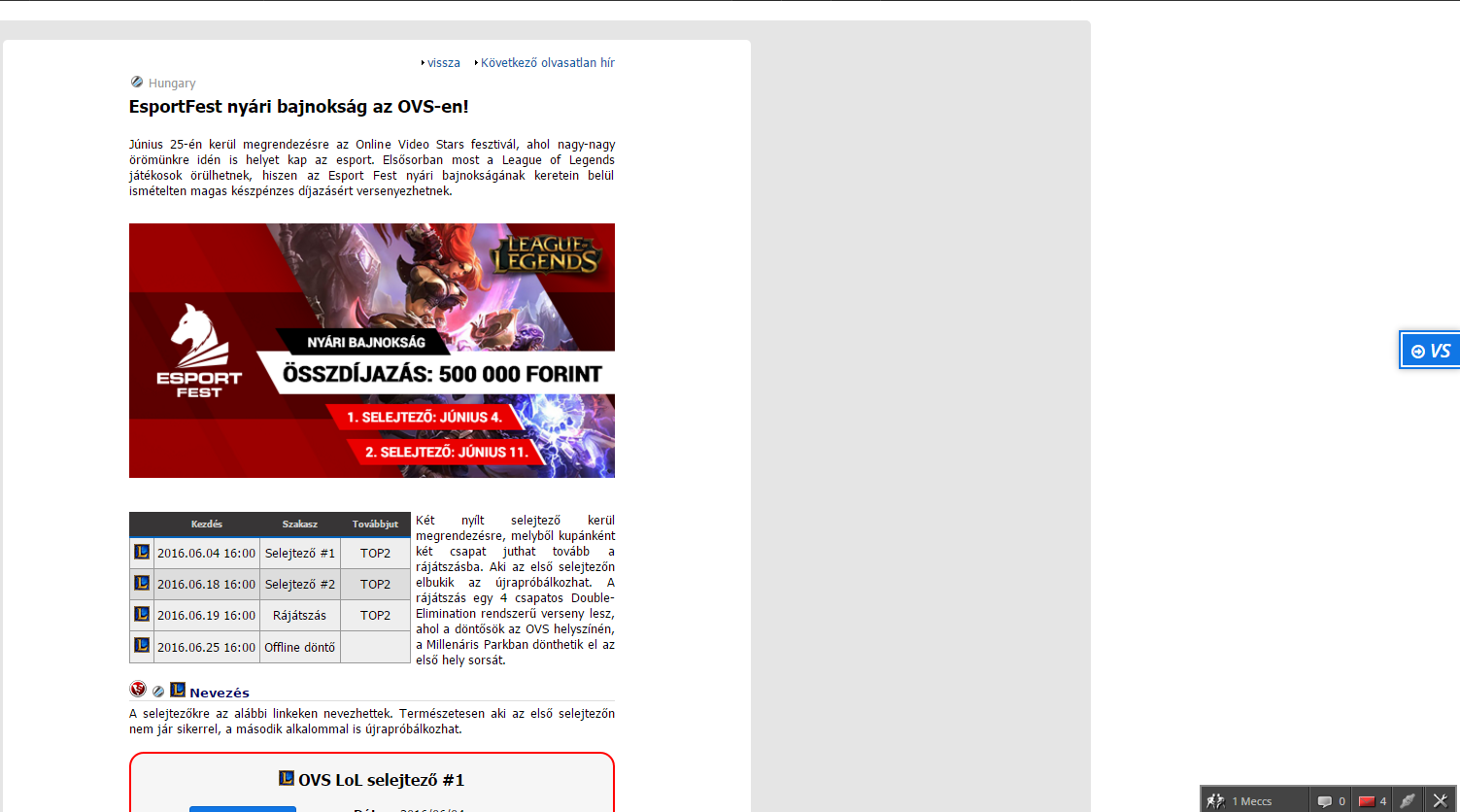Click LoL icon in Rájátszás row

pyautogui.click(x=142, y=614)
